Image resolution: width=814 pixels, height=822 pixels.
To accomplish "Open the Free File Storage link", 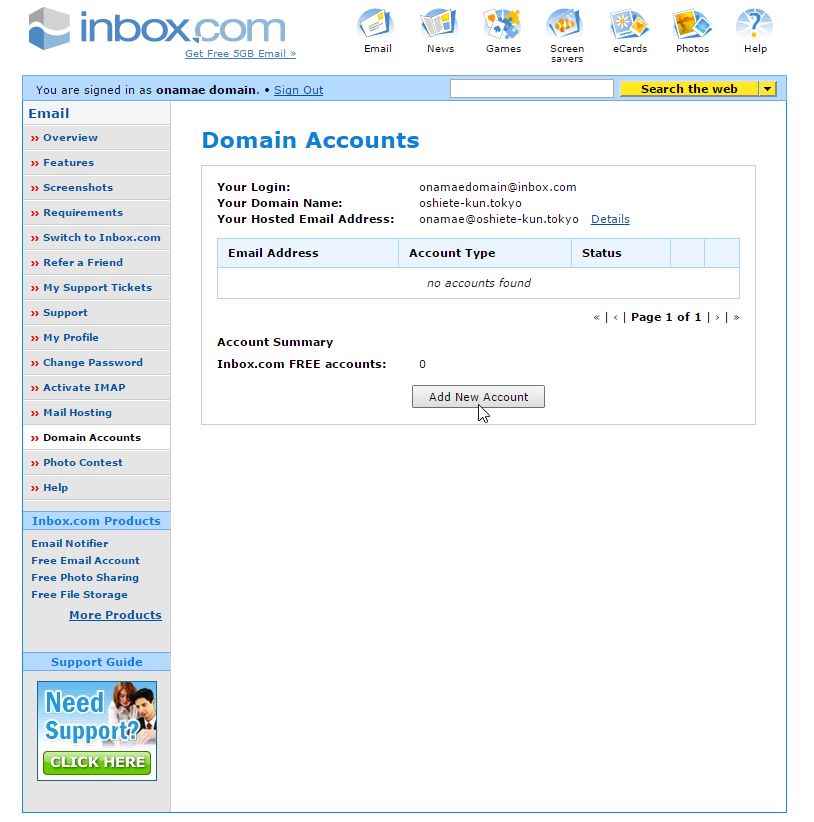I will pyautogui.click(x=79, y=594).
